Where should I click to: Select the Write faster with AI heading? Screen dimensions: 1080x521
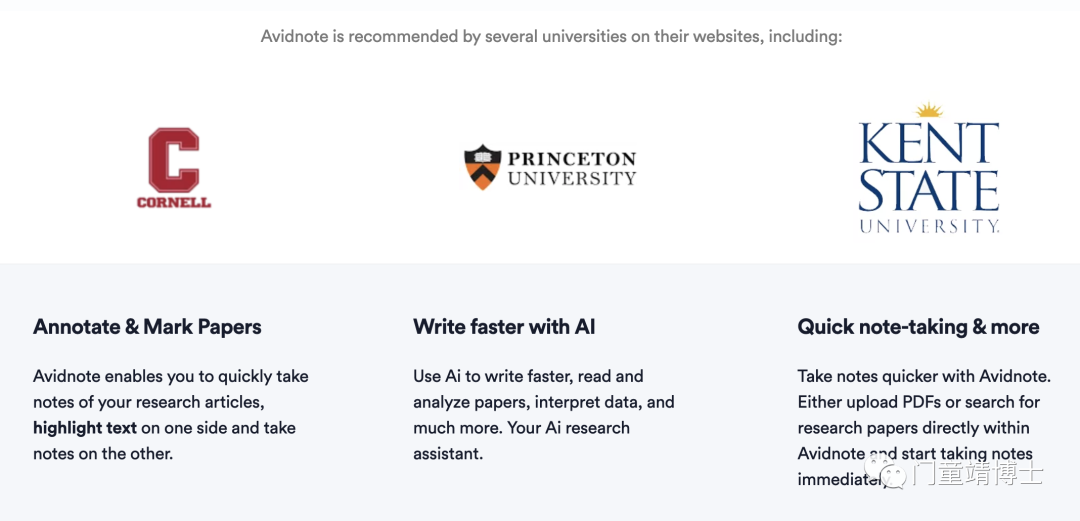click(504, 327)
